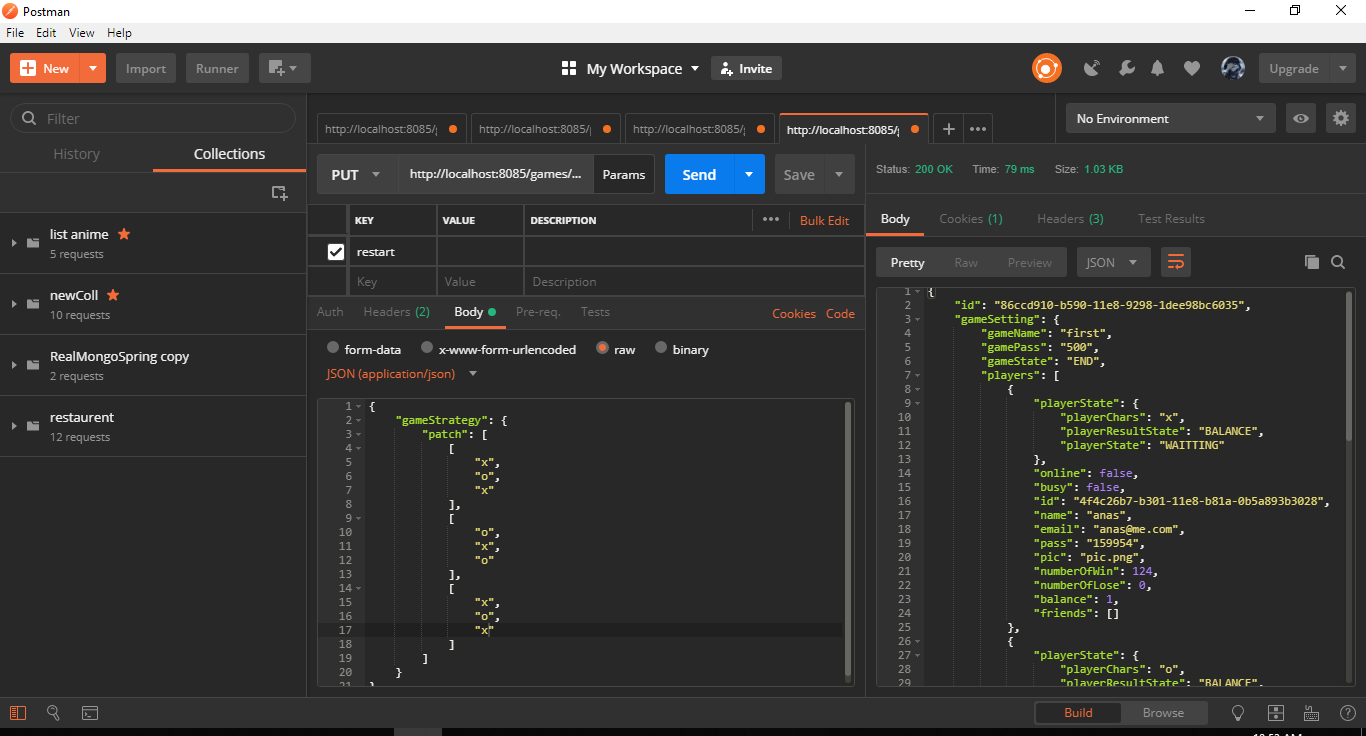Select the binary body type

point(661,348)
